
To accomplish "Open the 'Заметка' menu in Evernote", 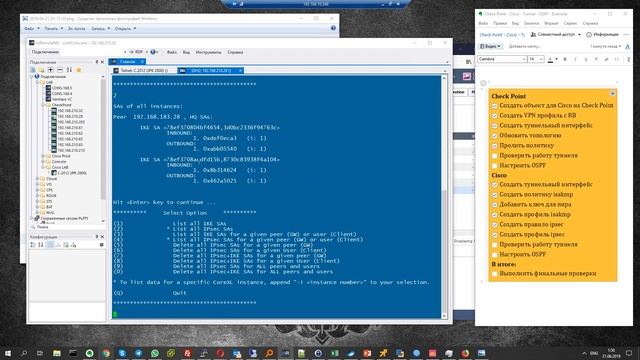I will [531, 24].
